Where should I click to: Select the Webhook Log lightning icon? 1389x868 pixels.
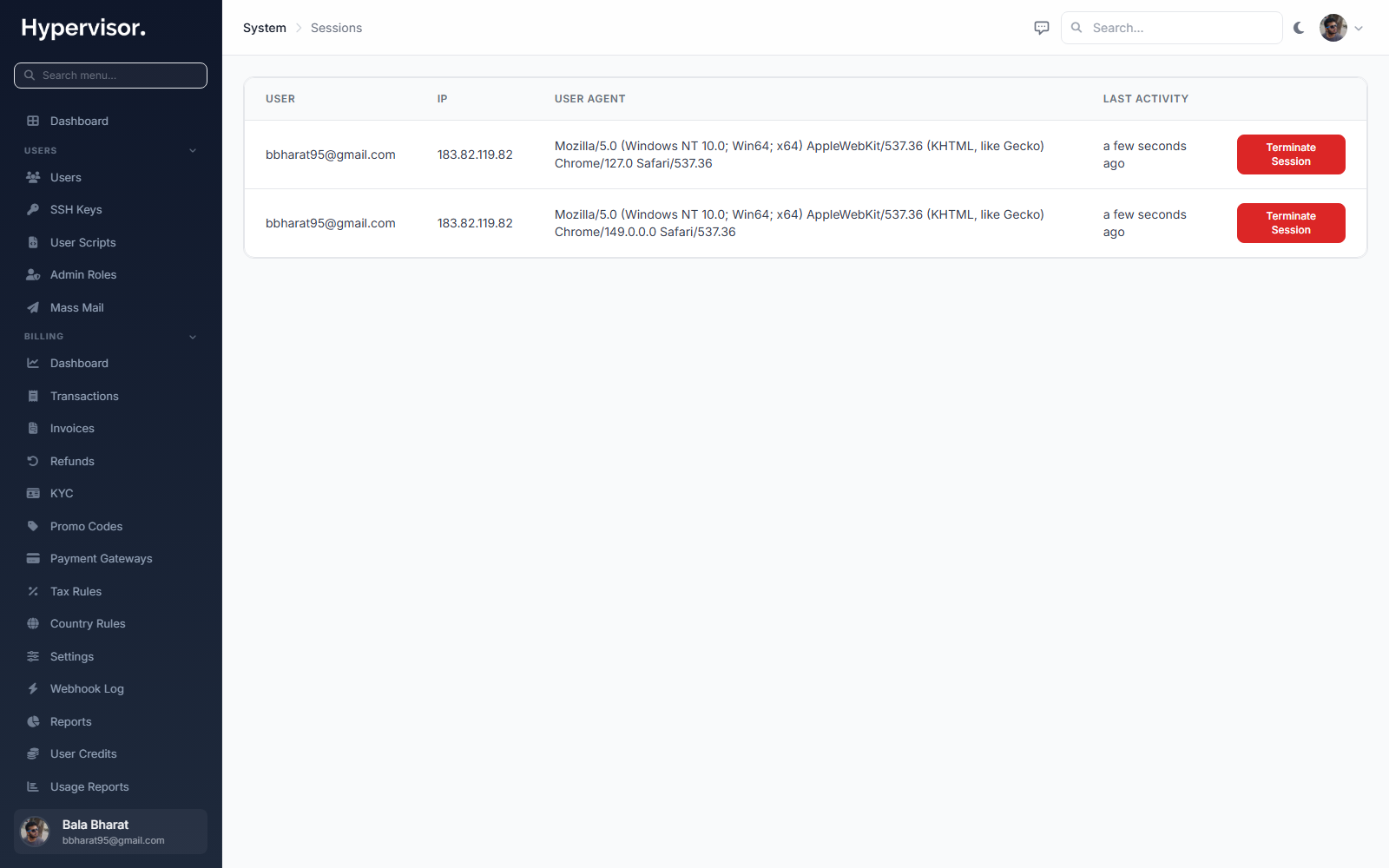click(33, 688)
